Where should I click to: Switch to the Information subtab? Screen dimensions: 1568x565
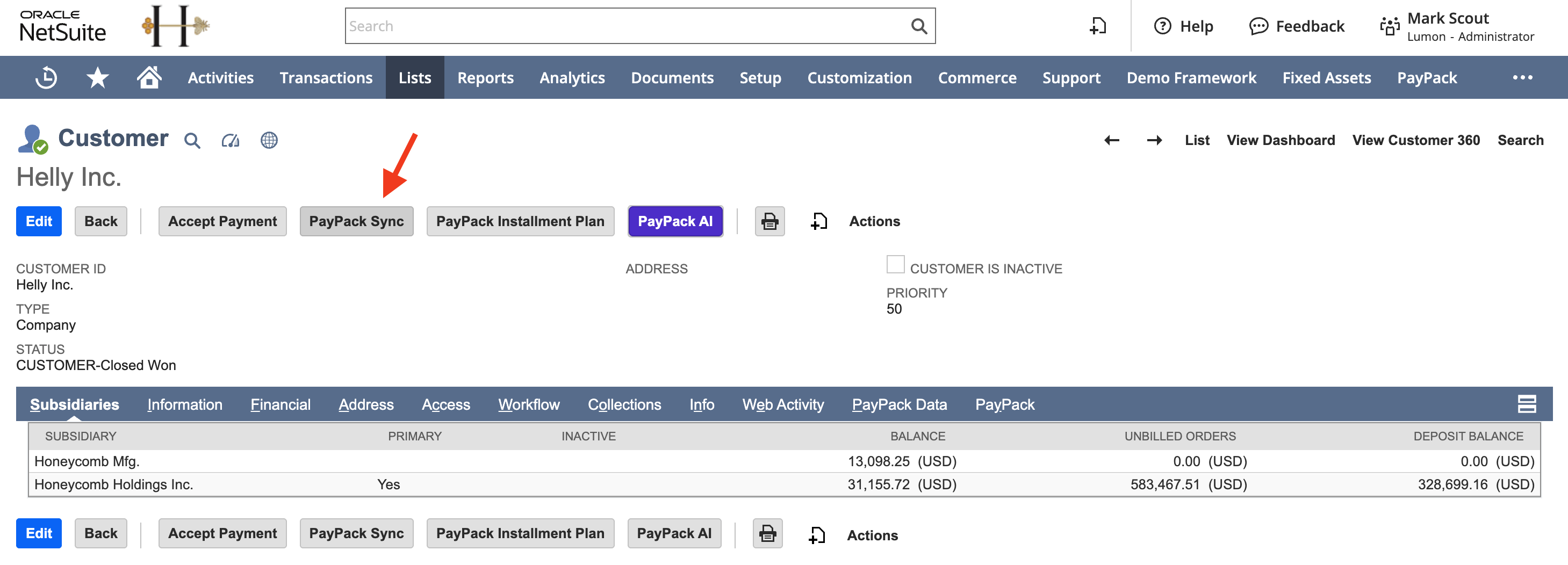184,404
